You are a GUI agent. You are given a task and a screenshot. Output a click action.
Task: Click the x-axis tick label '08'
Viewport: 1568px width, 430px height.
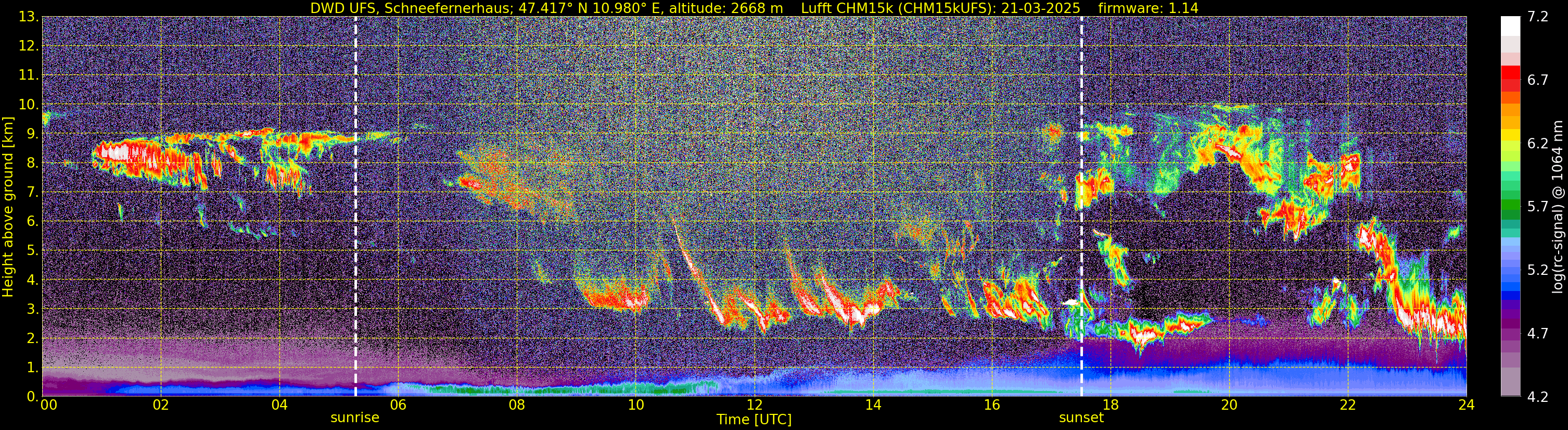(x=517, y=405)
